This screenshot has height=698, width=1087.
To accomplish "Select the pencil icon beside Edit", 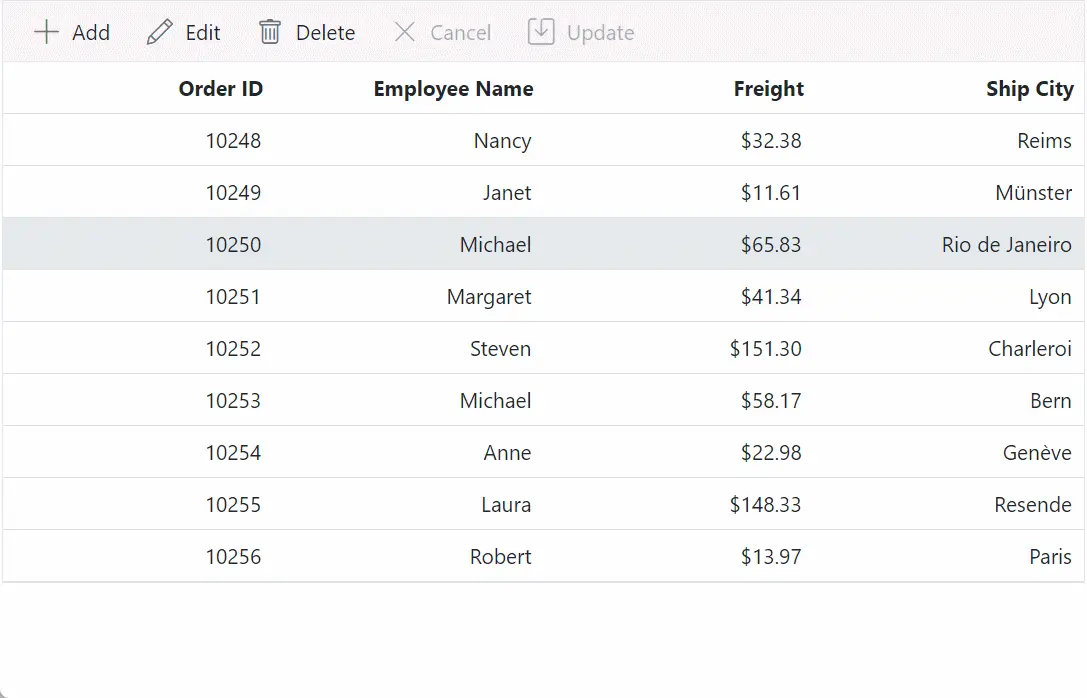I will pyautogui.click(x=158, y=31).
